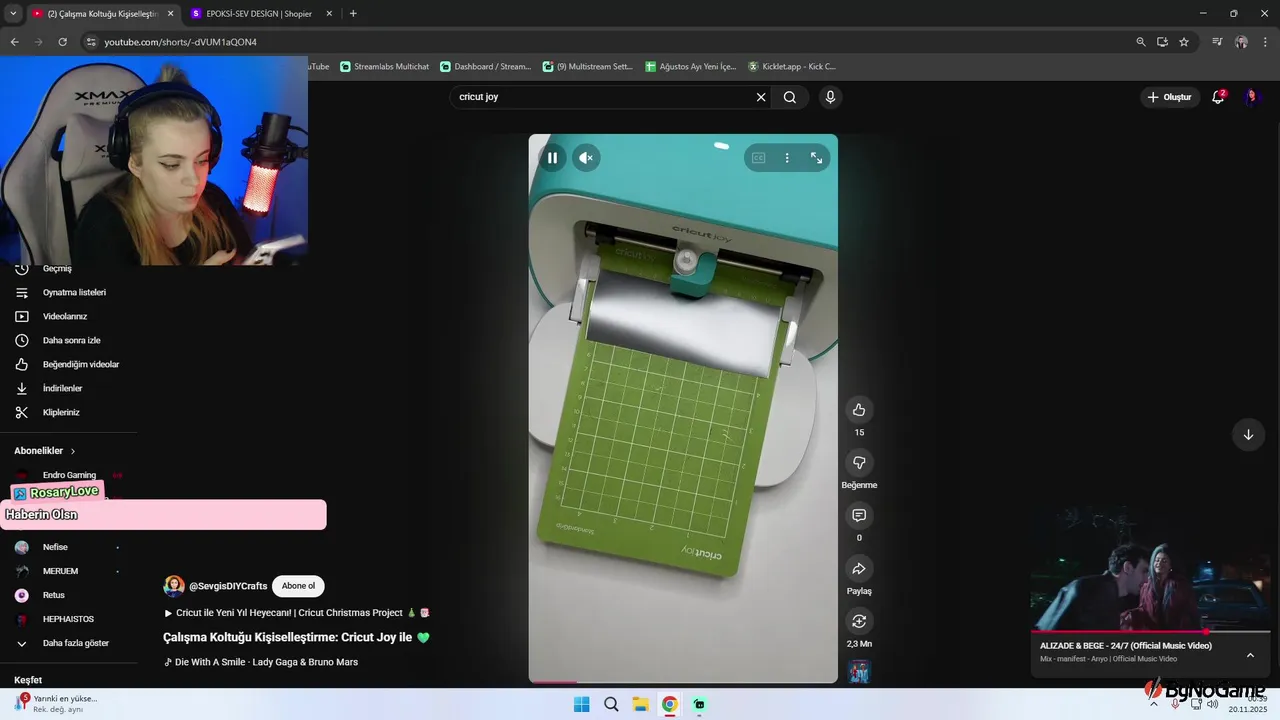1280x720 pixels.
Task: Go to next Short with down arrow
Action: pyautogui.click(x=1248, y=435)
